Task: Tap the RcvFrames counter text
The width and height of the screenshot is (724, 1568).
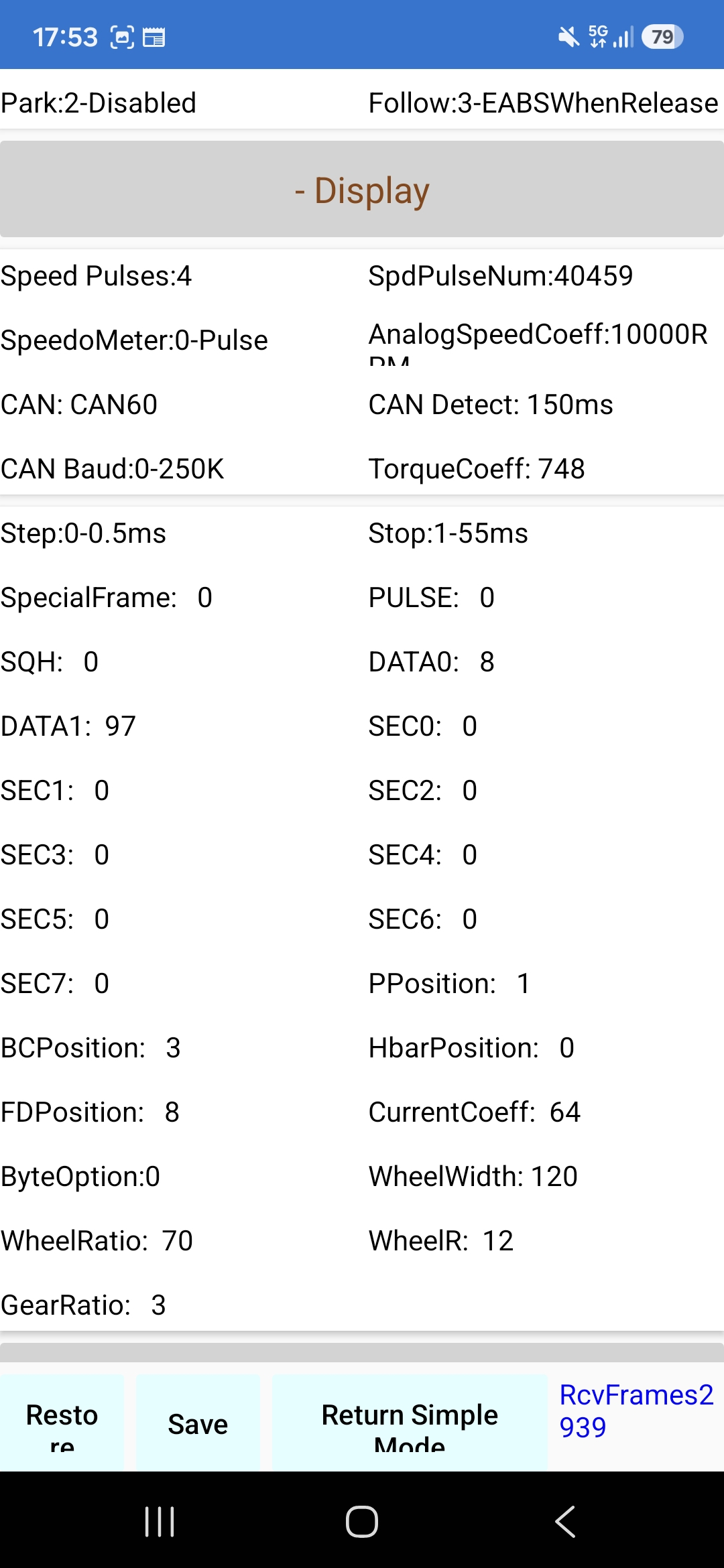Action: (x=636, y=1411)
